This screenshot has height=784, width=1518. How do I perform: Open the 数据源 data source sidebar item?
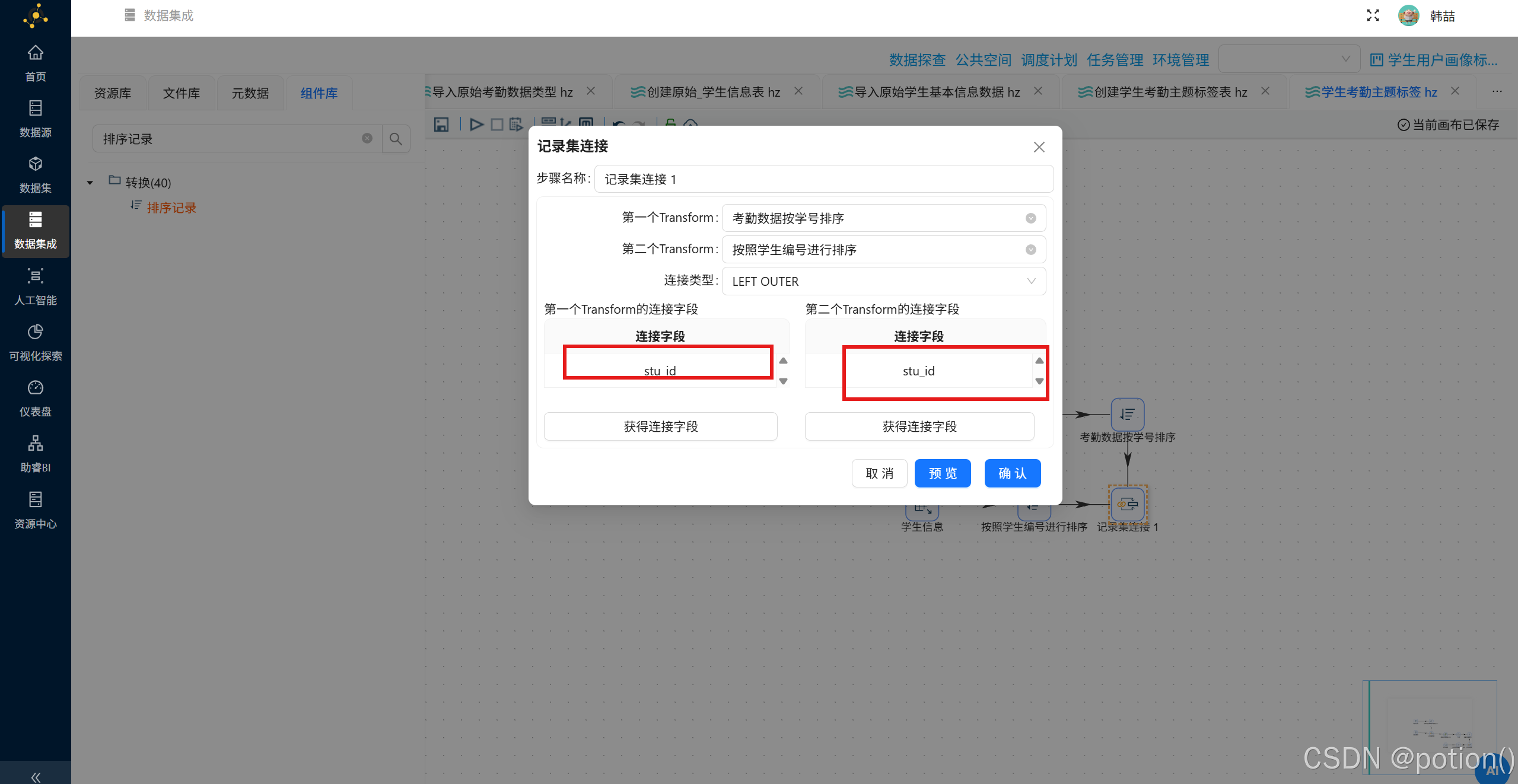pyautogui.click(x=36, y=119)
